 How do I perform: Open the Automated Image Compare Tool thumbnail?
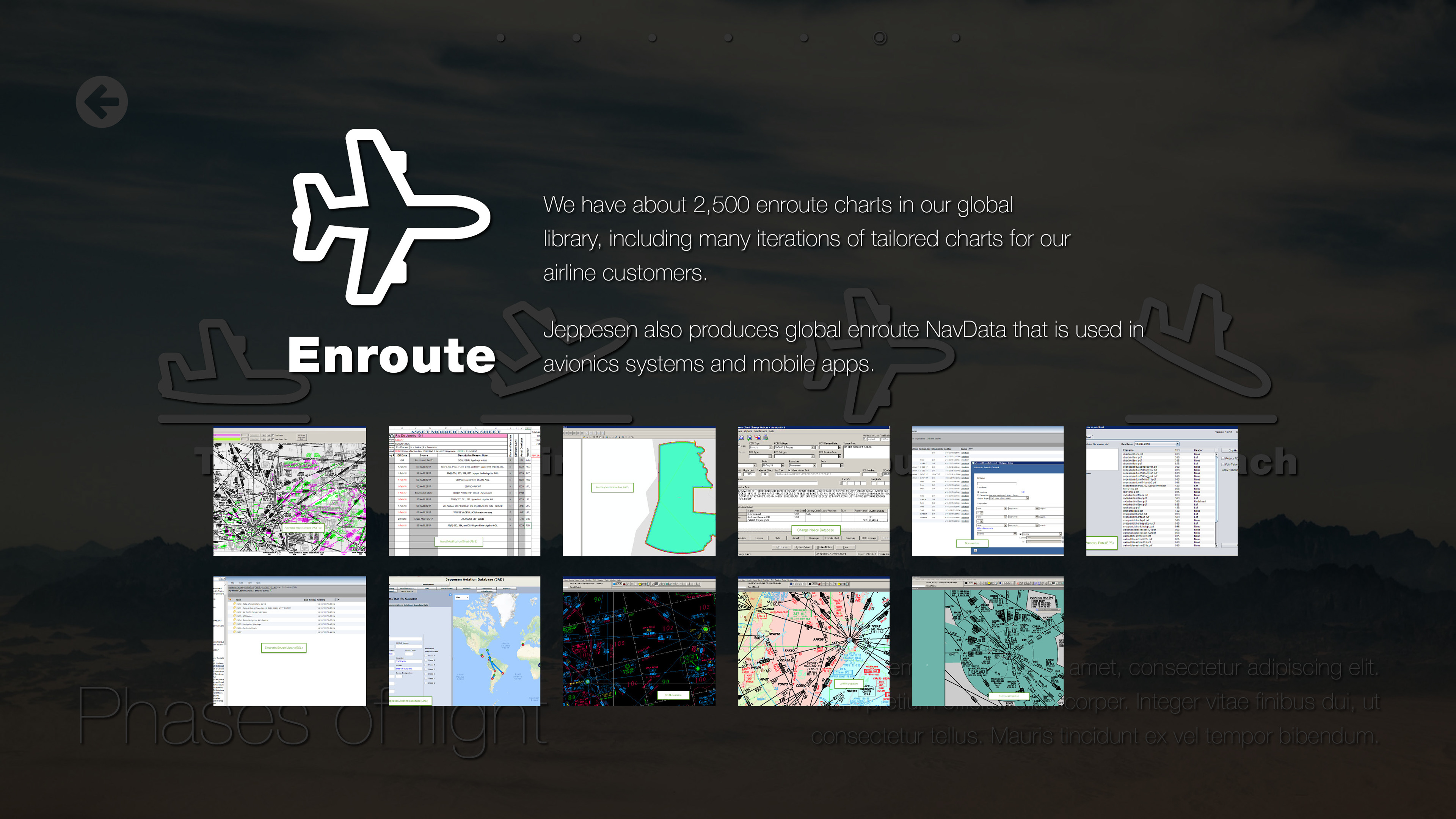pos(289,491)
